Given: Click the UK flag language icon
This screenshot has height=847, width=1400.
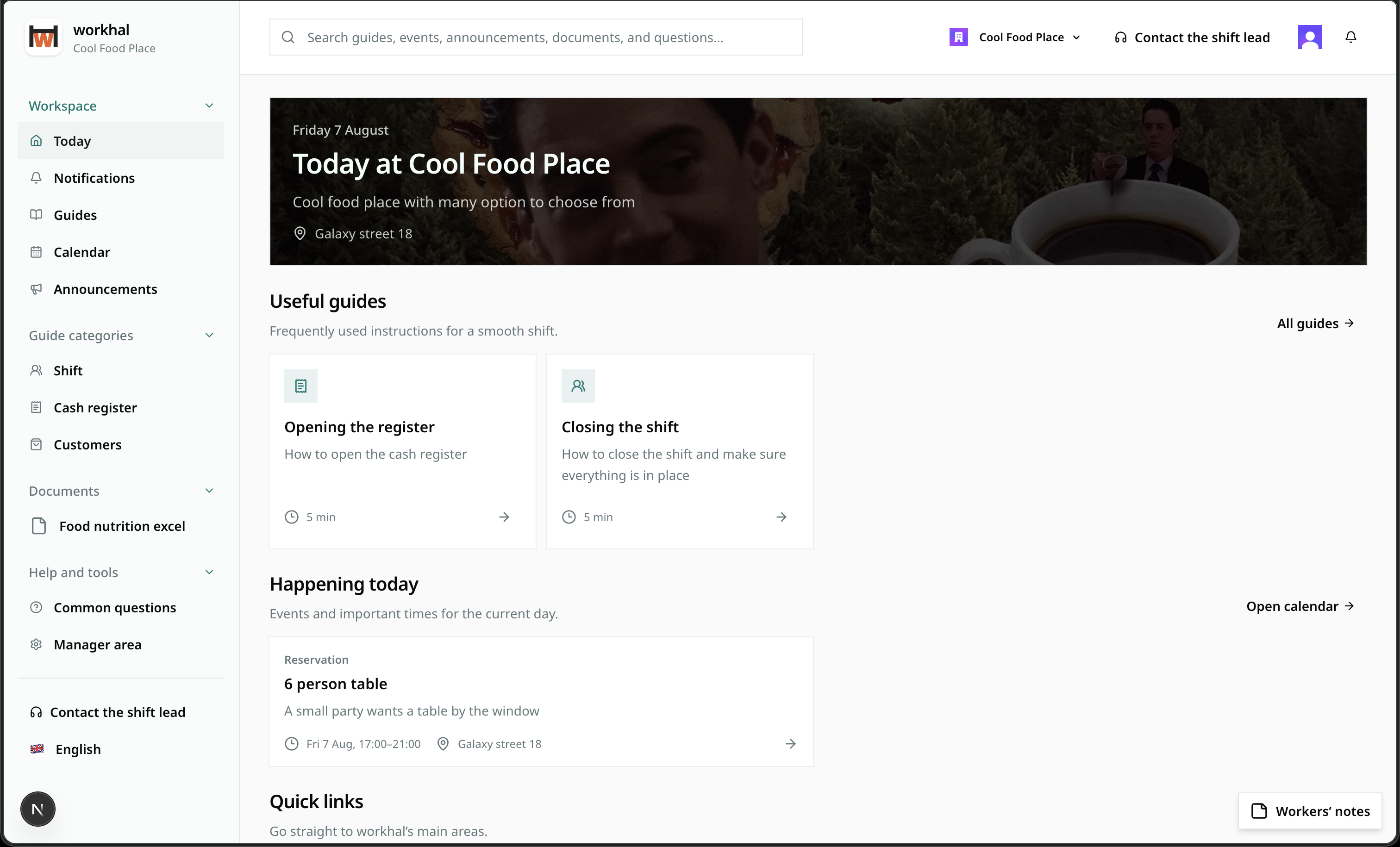Looking at the screenshot, I should point(37,749).
